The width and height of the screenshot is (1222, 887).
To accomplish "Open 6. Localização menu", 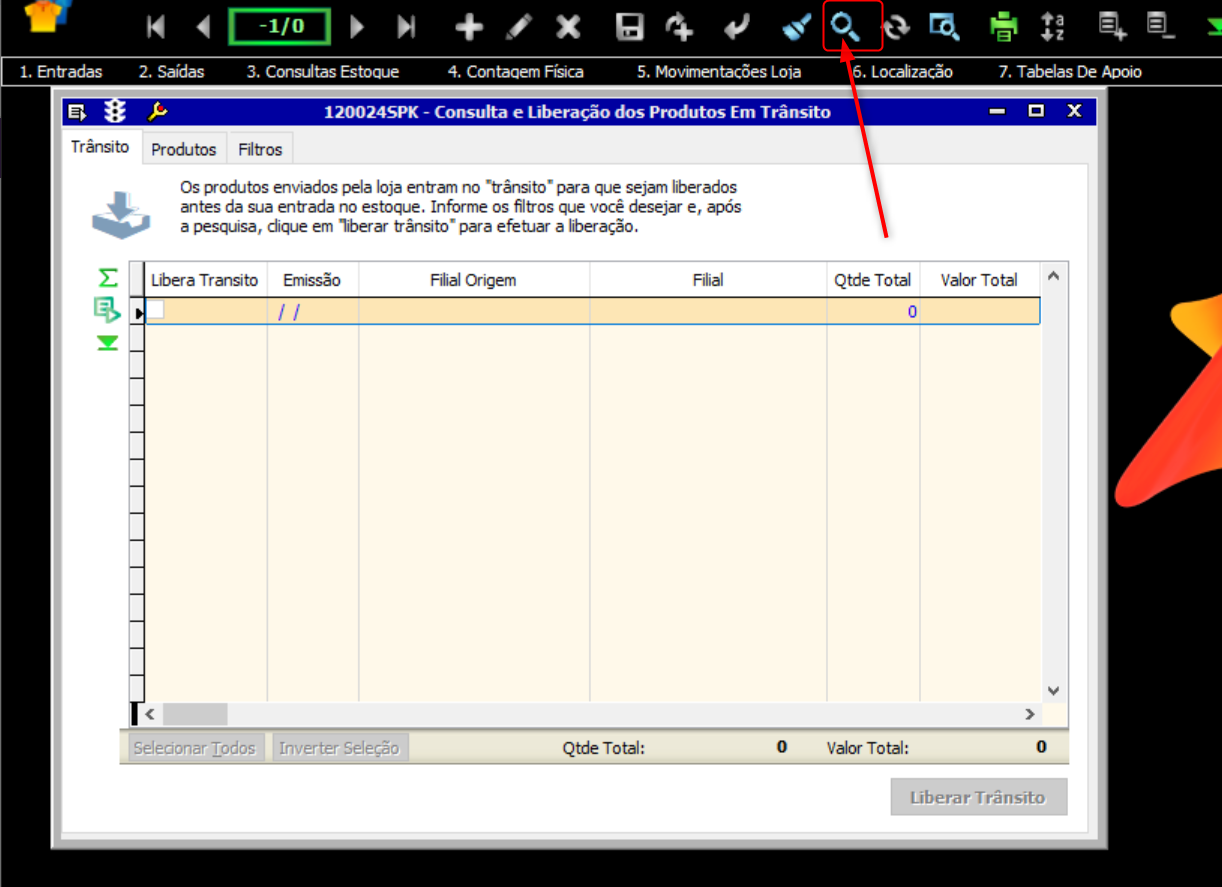I will coord(902,72).
